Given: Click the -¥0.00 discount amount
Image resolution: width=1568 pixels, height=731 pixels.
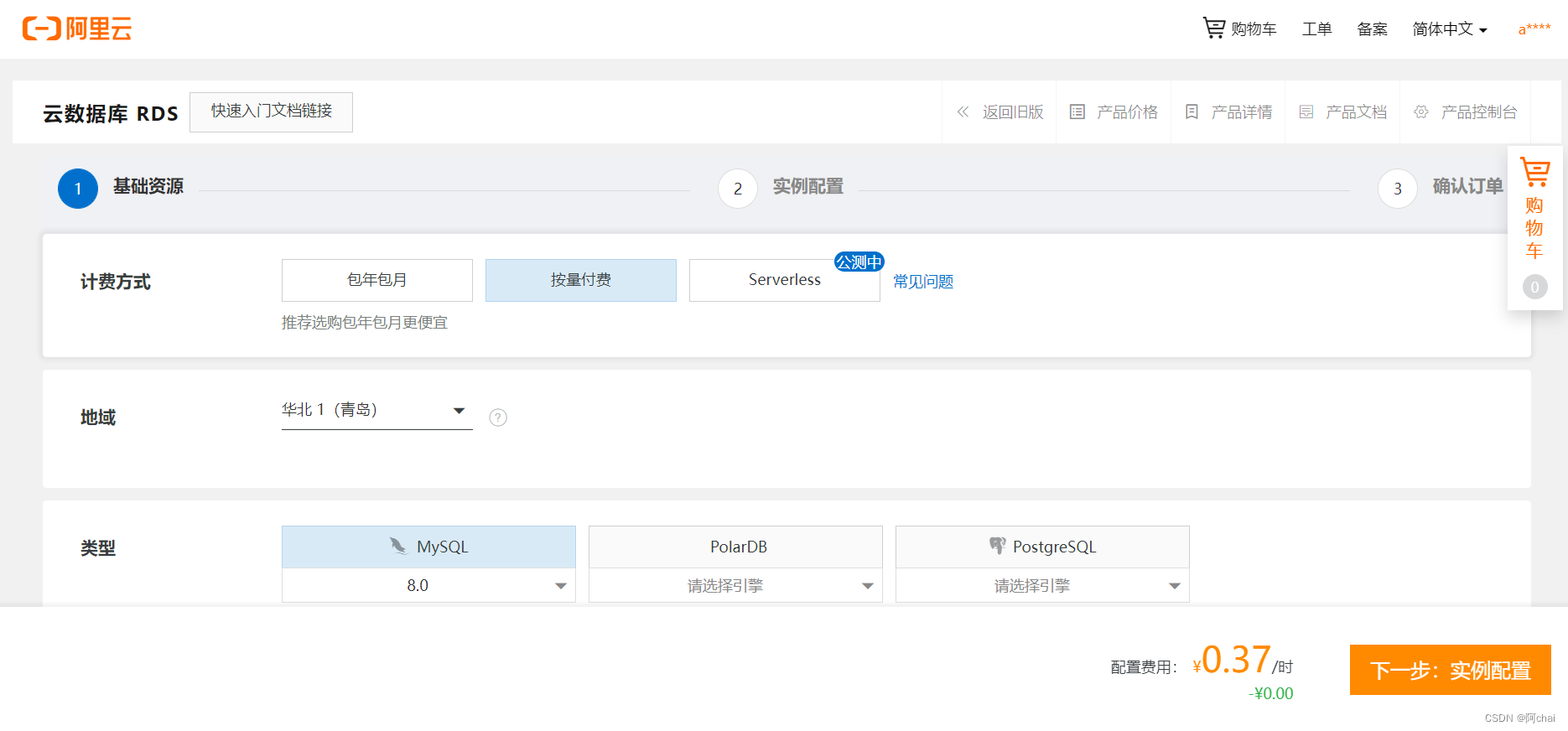Looking at the screenshot, I should [1271, 693].
